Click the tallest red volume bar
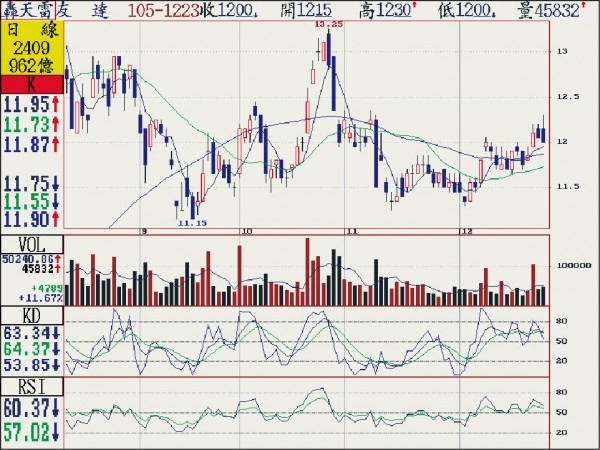 (307, 272)
